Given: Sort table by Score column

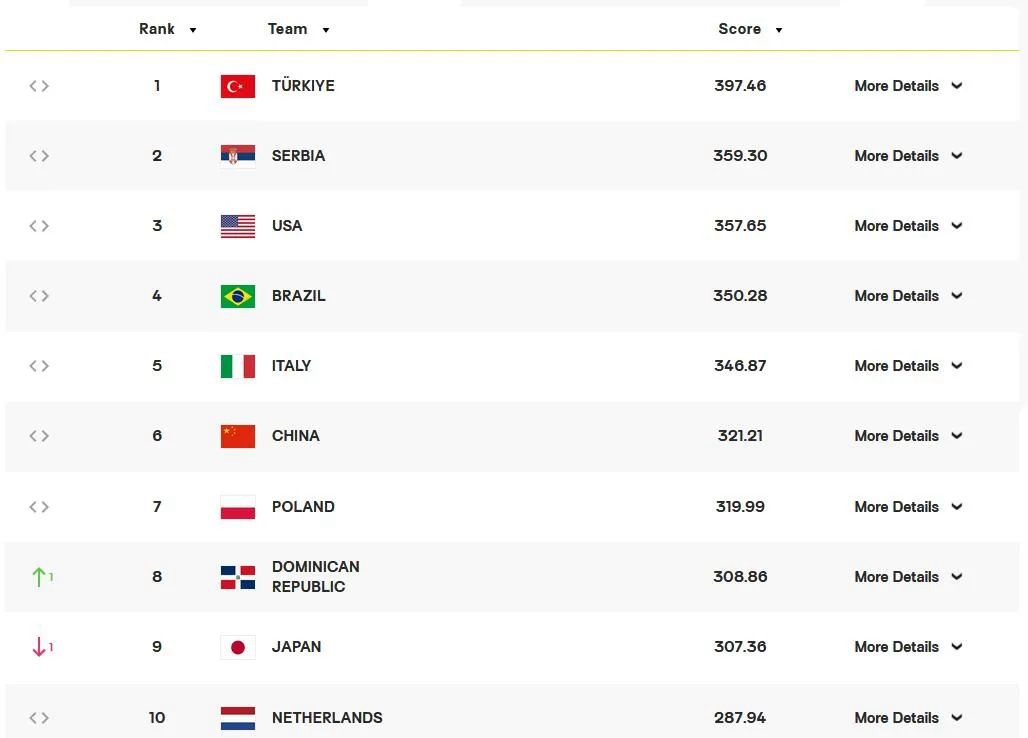Looking at the screenshot, I should click(750, 29).
